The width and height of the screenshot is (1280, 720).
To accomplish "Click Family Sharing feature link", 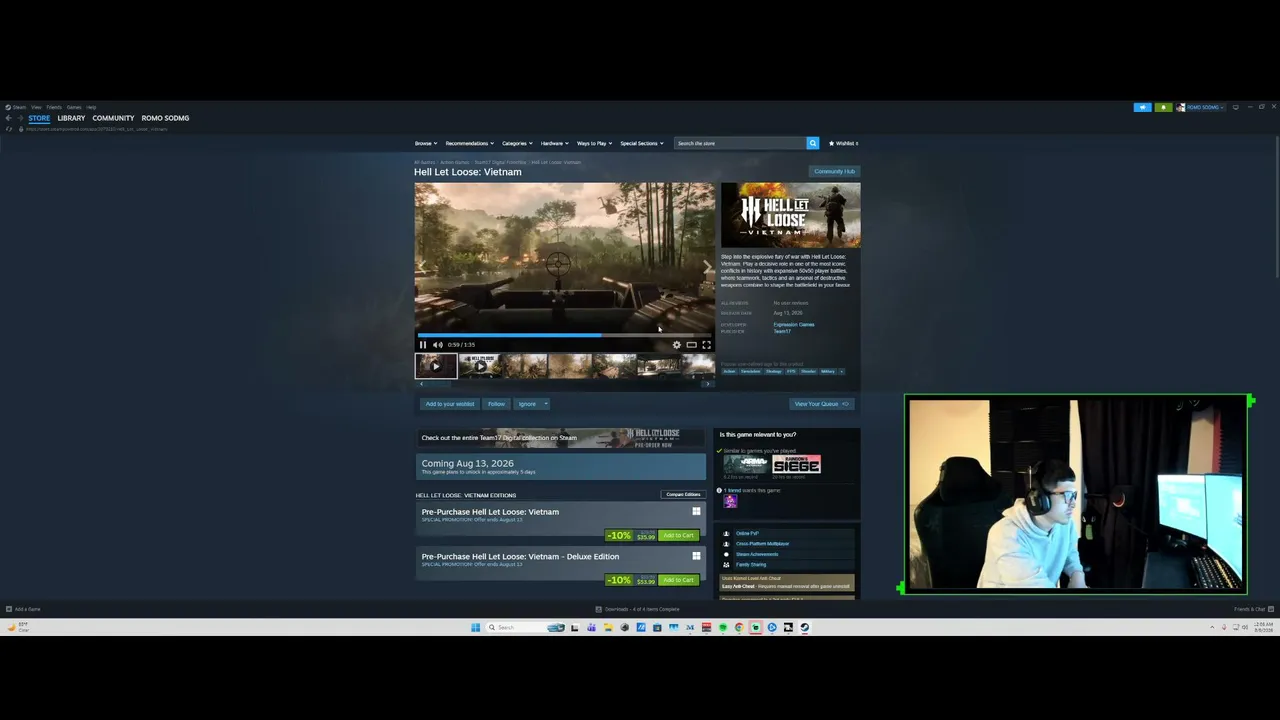I will point(751,565).
